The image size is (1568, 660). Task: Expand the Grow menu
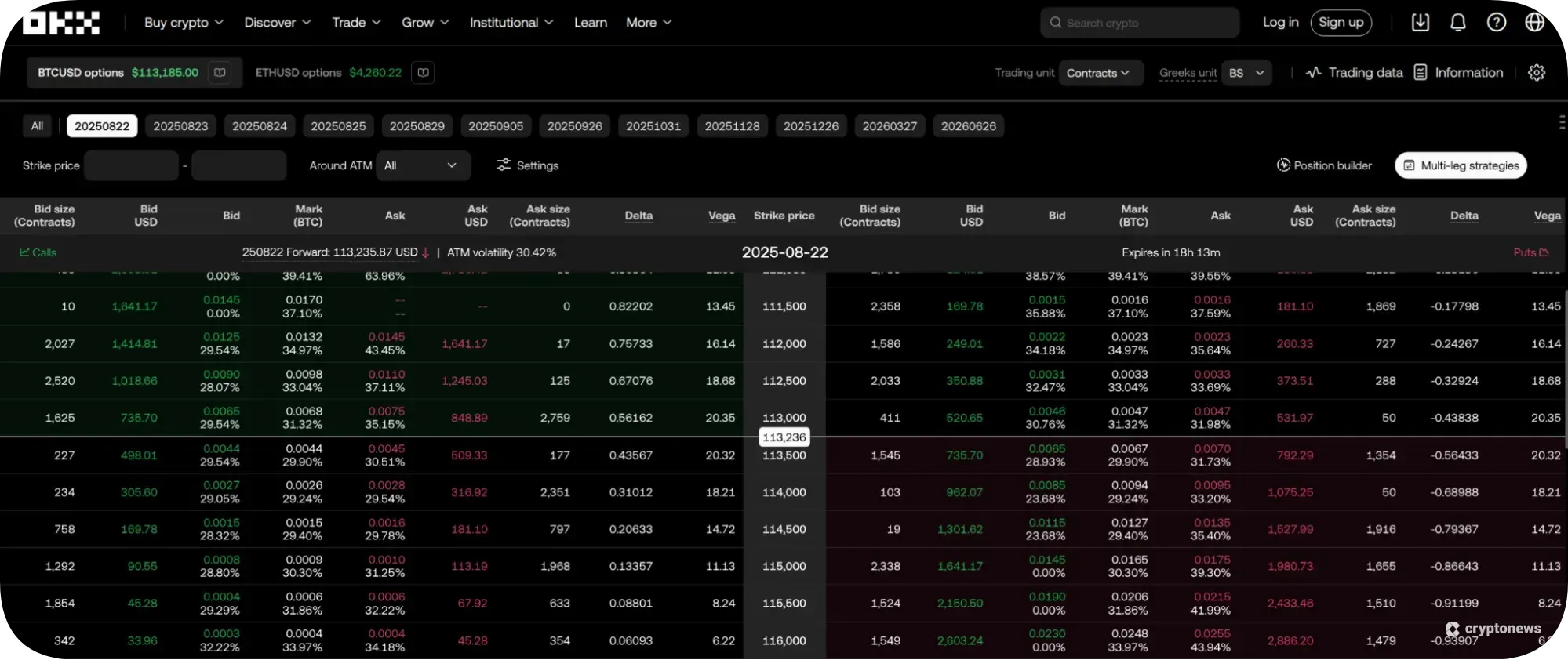point(425,23)
